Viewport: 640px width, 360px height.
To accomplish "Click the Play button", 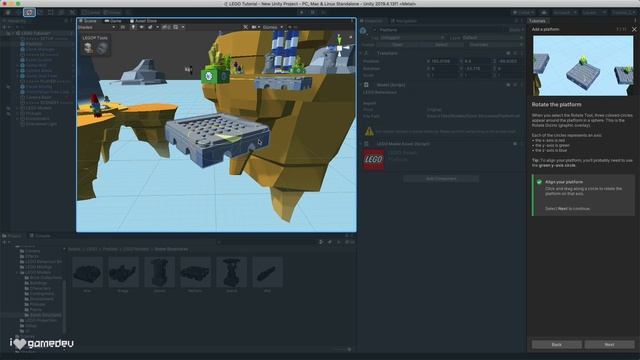I will (302, 12).
